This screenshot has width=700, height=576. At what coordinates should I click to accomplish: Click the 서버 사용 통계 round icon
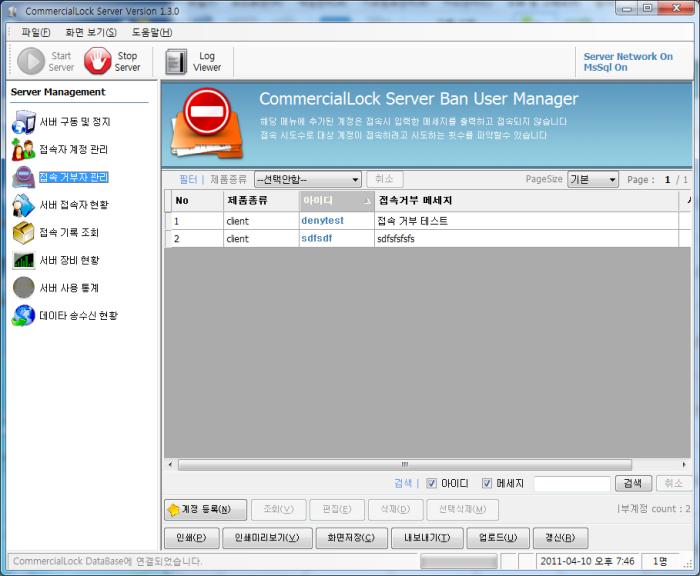point(24,288)
